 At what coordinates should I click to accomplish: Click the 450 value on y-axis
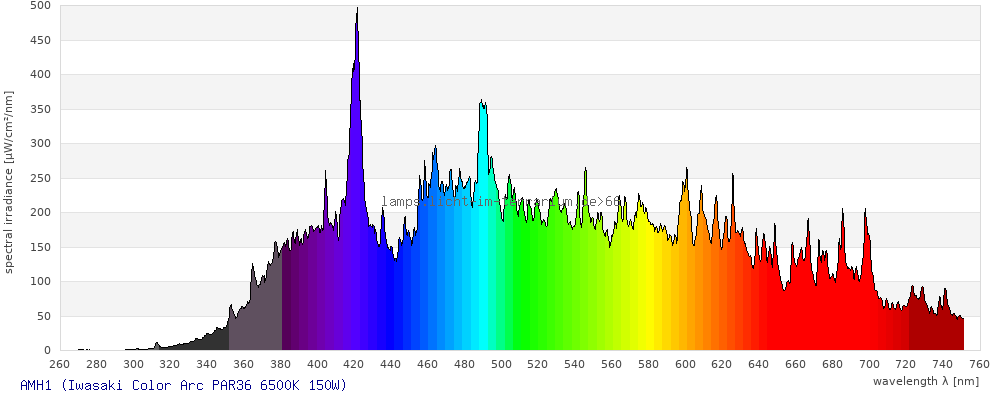coord(40,40)
